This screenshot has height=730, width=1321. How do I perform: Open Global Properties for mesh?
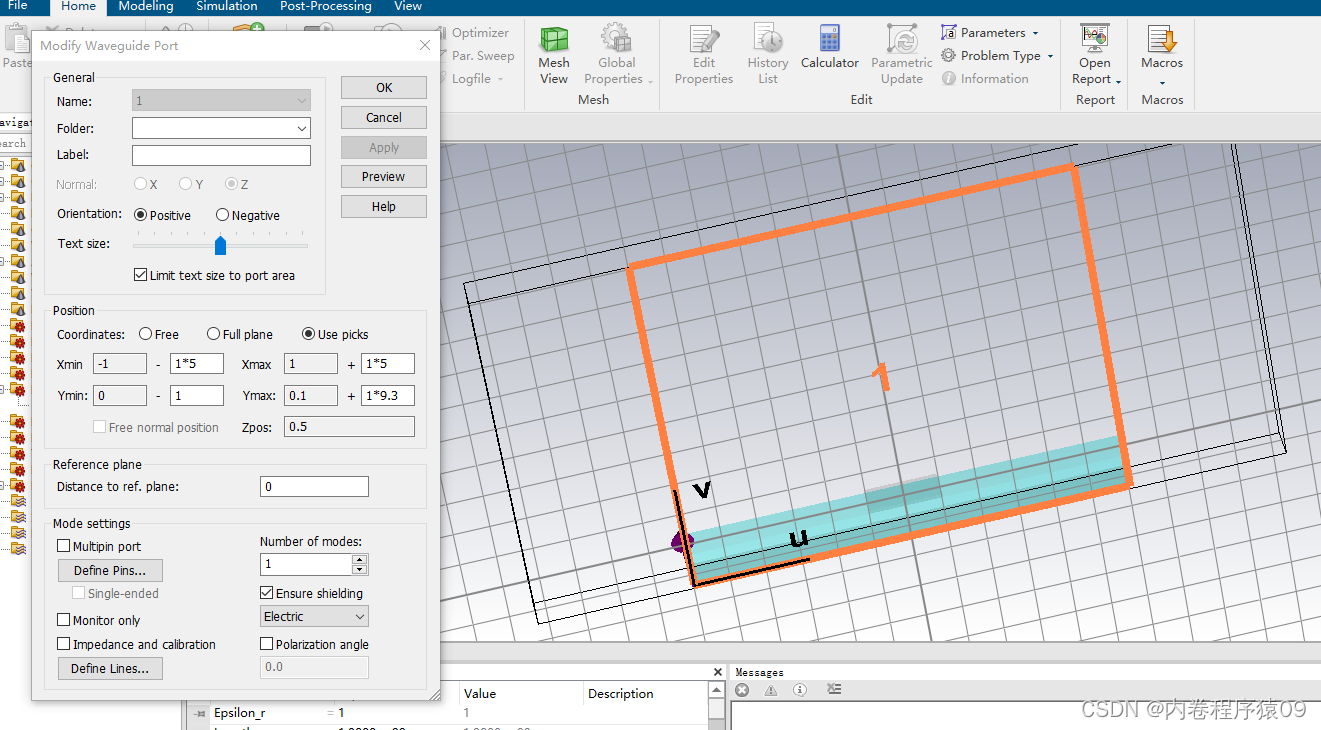pyautogui.click(x=617, y=56)
